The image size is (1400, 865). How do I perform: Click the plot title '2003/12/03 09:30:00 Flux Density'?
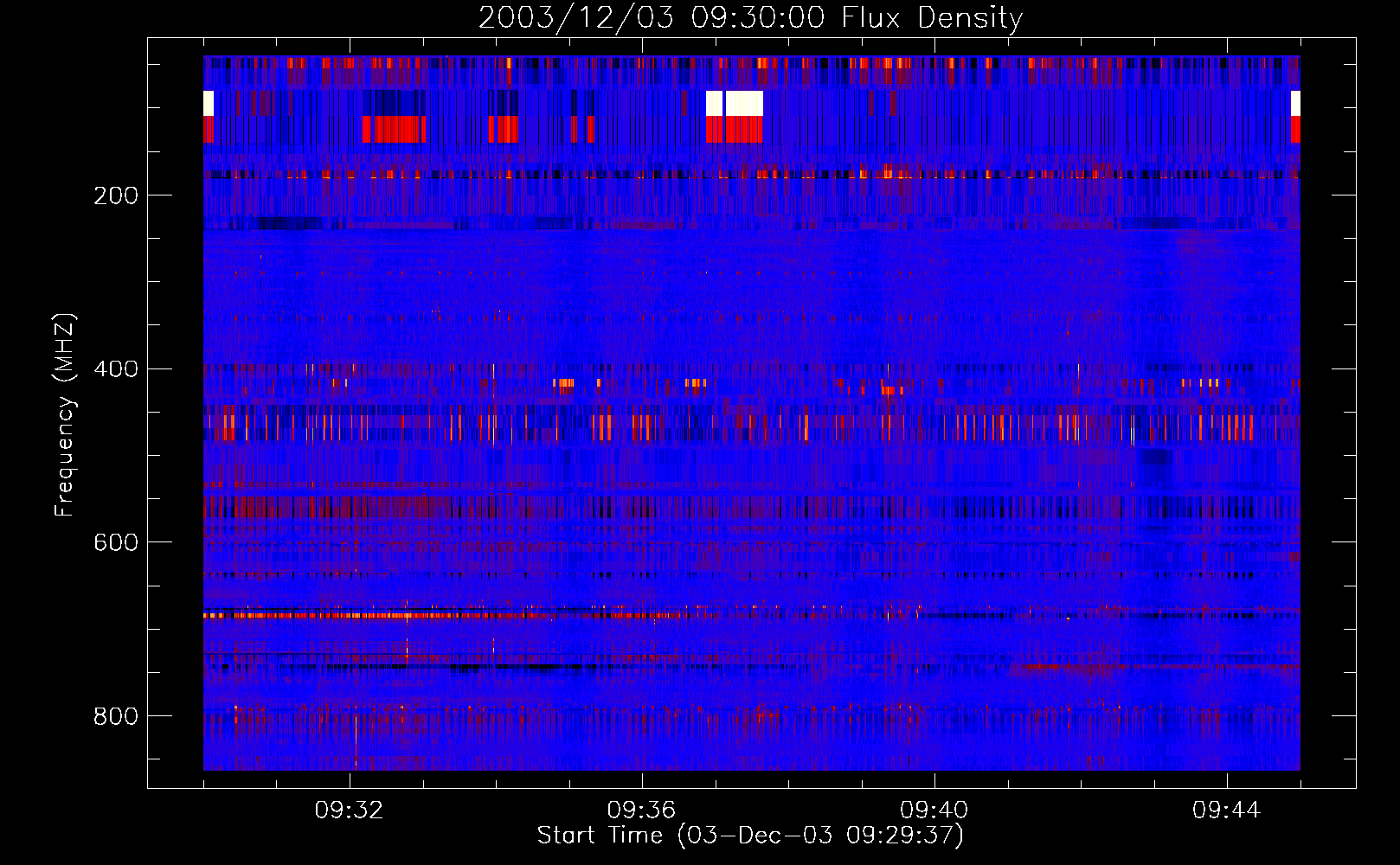750,18
